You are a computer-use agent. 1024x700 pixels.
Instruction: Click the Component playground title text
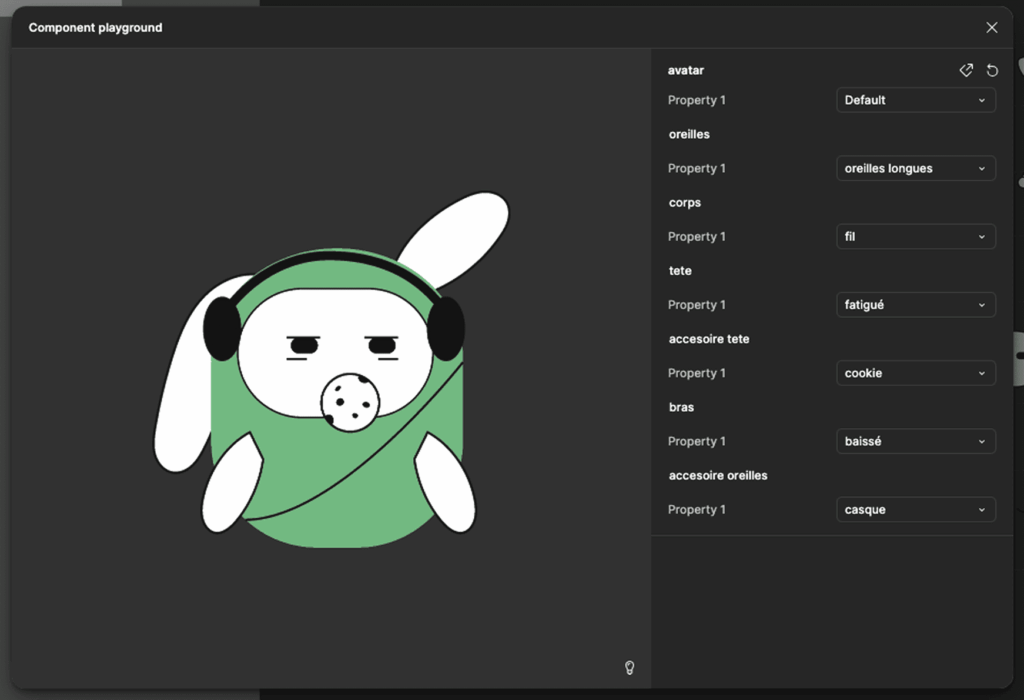point(95,28)
